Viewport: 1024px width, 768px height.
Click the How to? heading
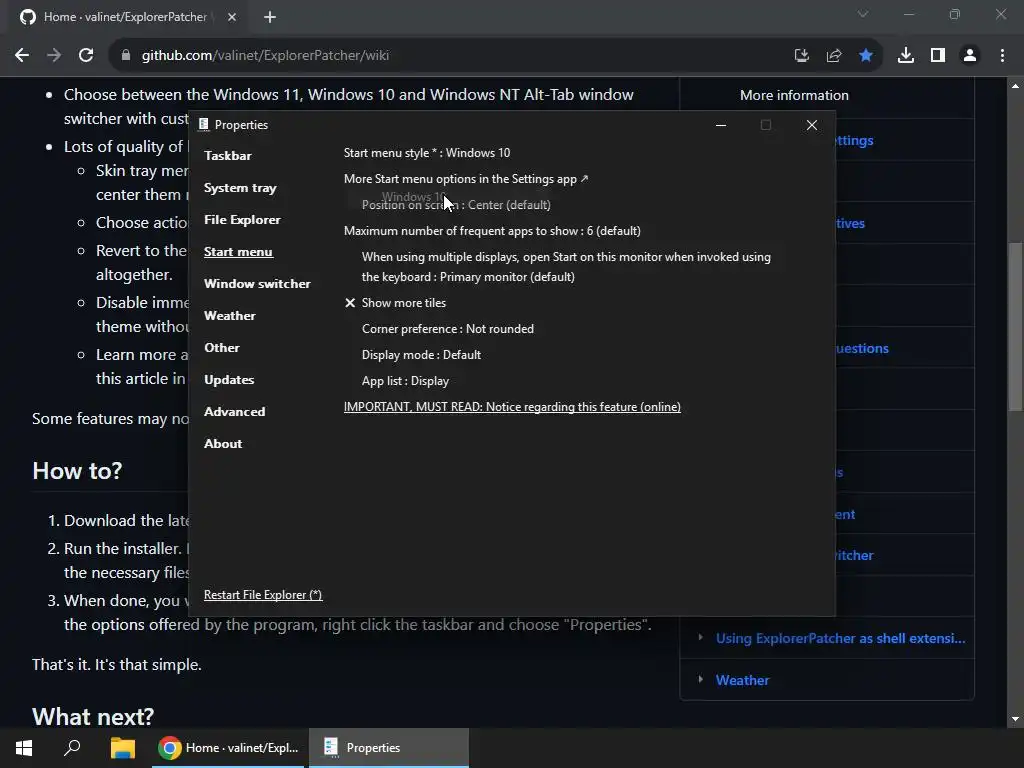77,471
